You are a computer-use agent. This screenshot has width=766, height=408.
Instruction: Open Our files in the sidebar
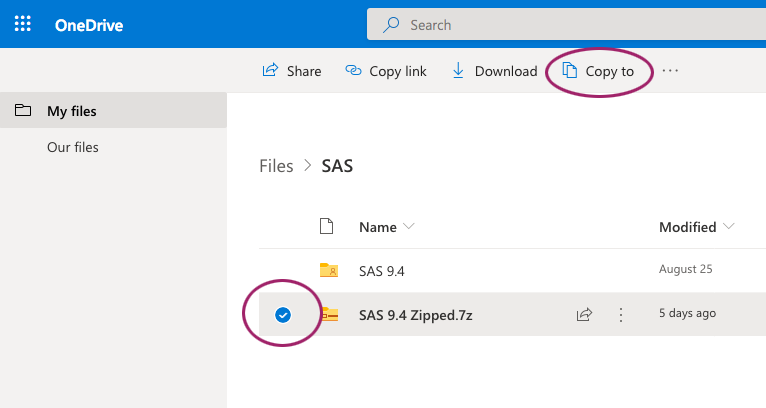(x=73, y=147)
